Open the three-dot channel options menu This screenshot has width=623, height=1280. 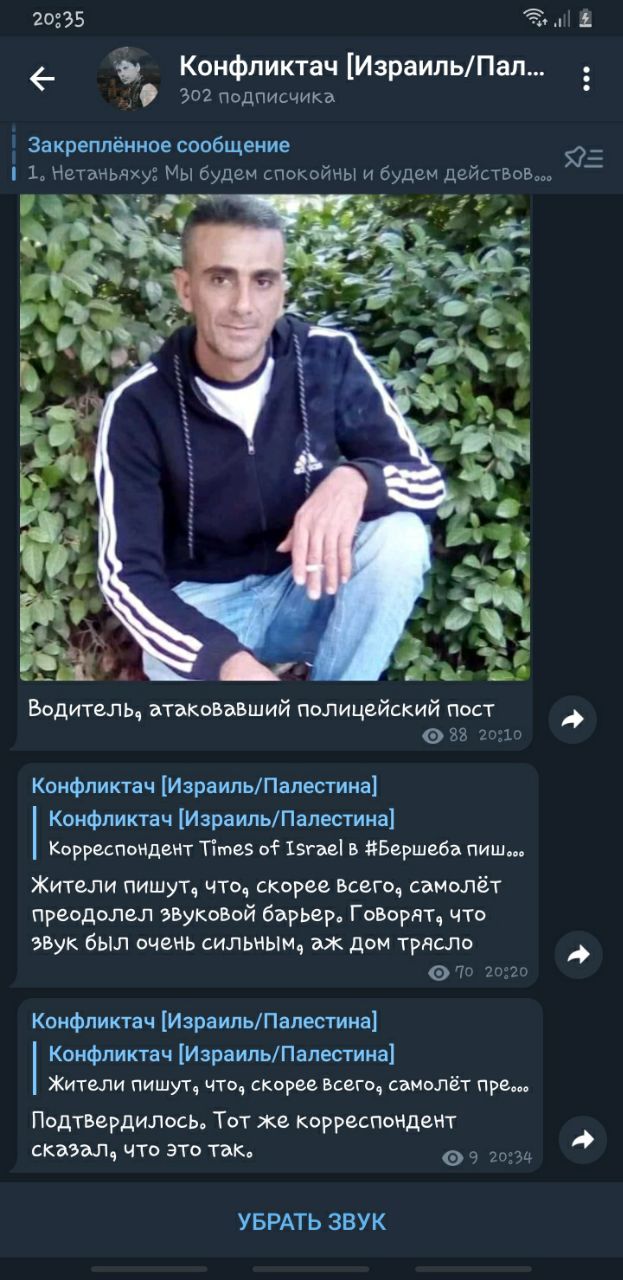pyautogui.click(x=587, y=79)
